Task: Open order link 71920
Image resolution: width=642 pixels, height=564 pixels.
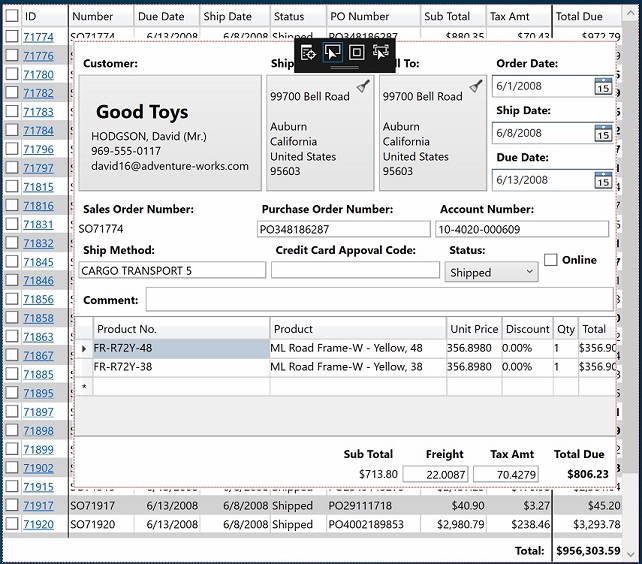Action: tap(38, 524)
